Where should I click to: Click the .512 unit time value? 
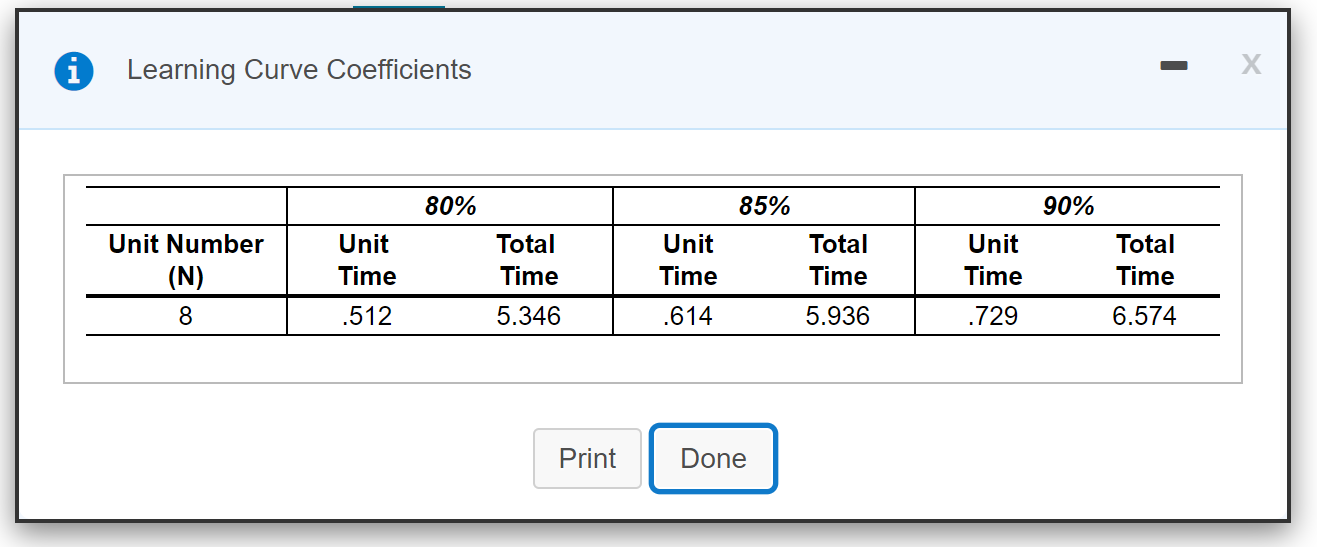pyautogui.click(x=367, y=317)
